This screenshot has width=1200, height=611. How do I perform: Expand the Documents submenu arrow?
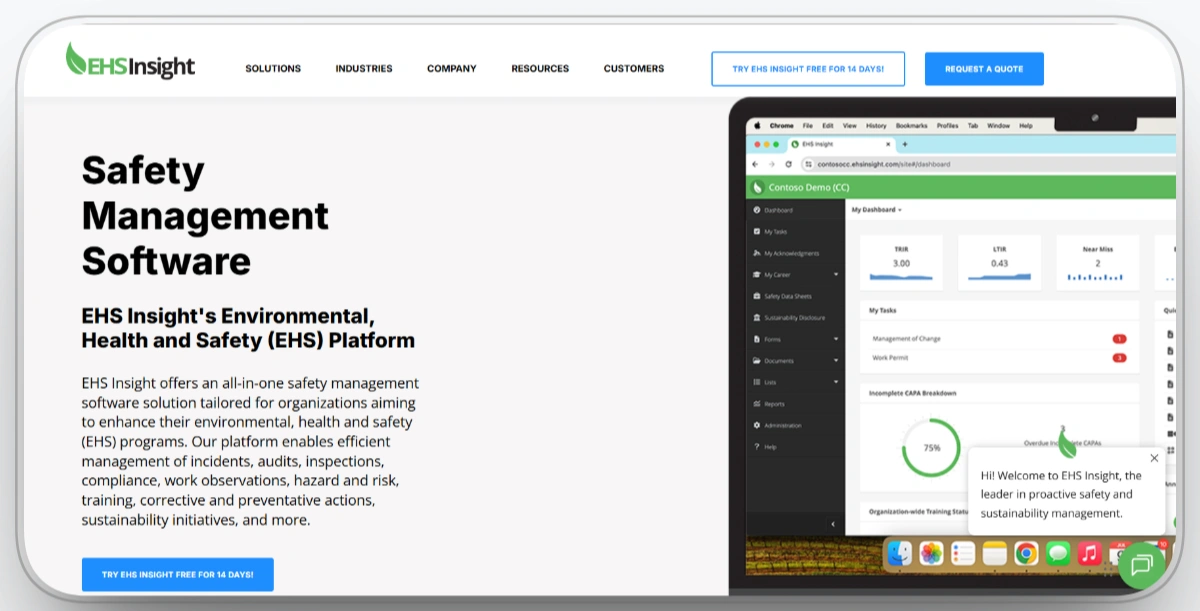(x=836, y=361)
